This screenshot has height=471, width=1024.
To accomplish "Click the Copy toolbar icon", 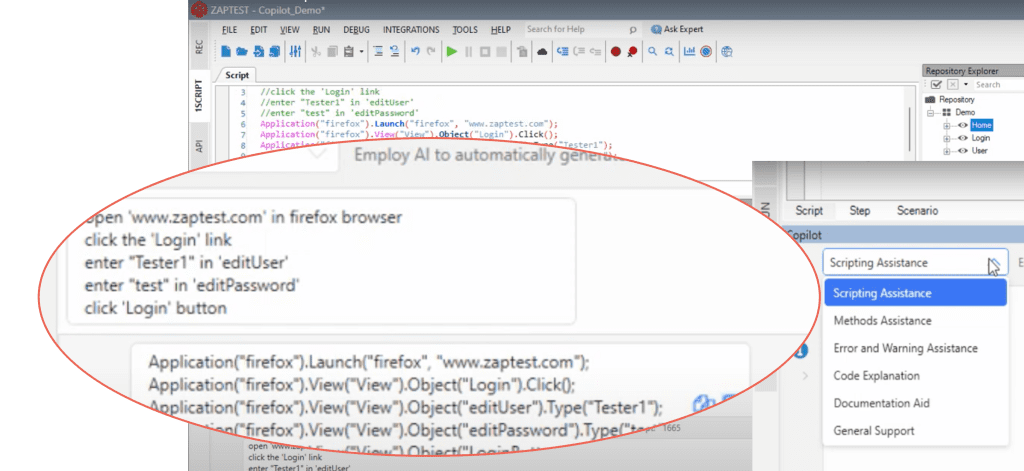I will click(x=332, y=51).
